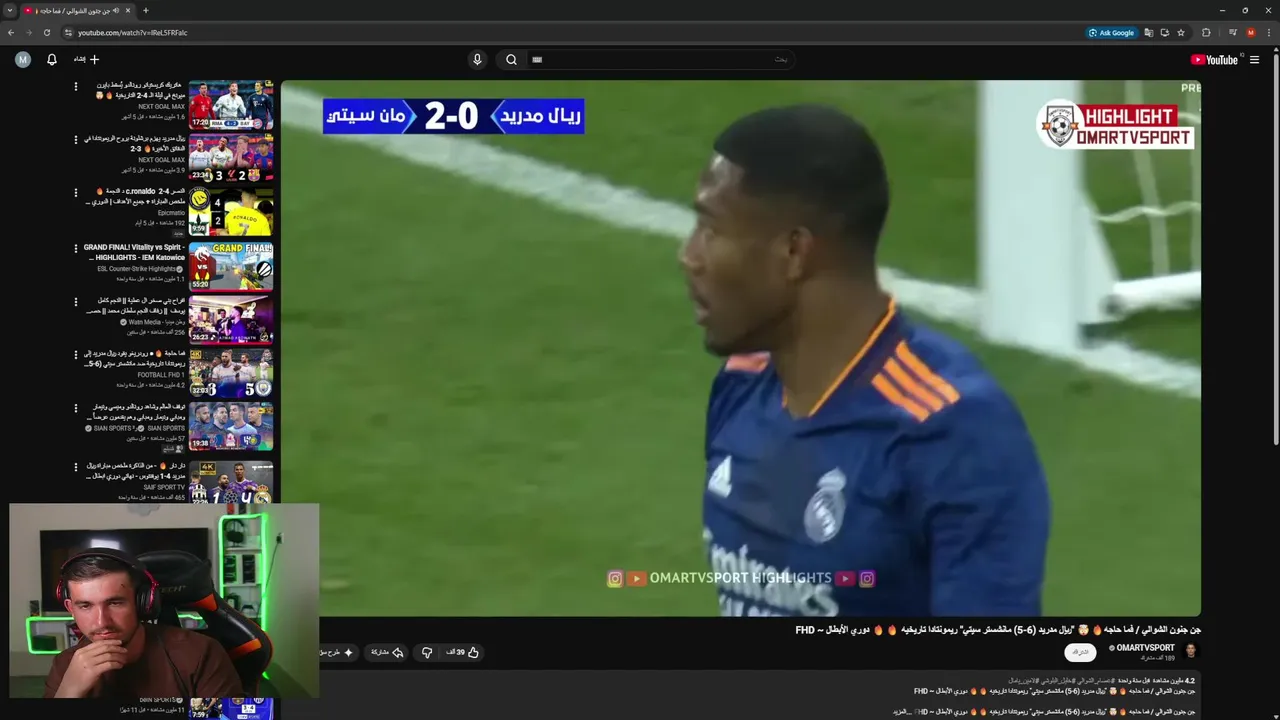
Task: Start voice search with the microphone icon
Action: click(x=477, y=60)
